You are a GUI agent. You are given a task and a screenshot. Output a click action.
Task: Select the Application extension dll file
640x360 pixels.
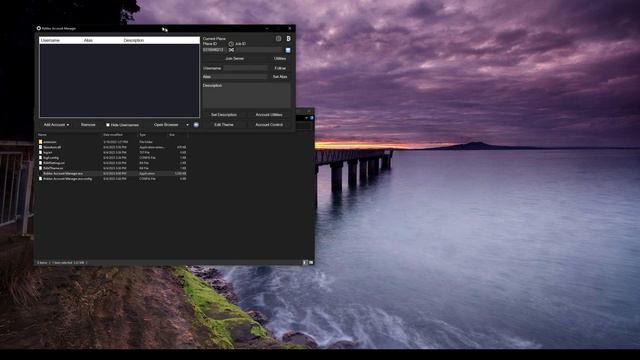pos(112,147)
